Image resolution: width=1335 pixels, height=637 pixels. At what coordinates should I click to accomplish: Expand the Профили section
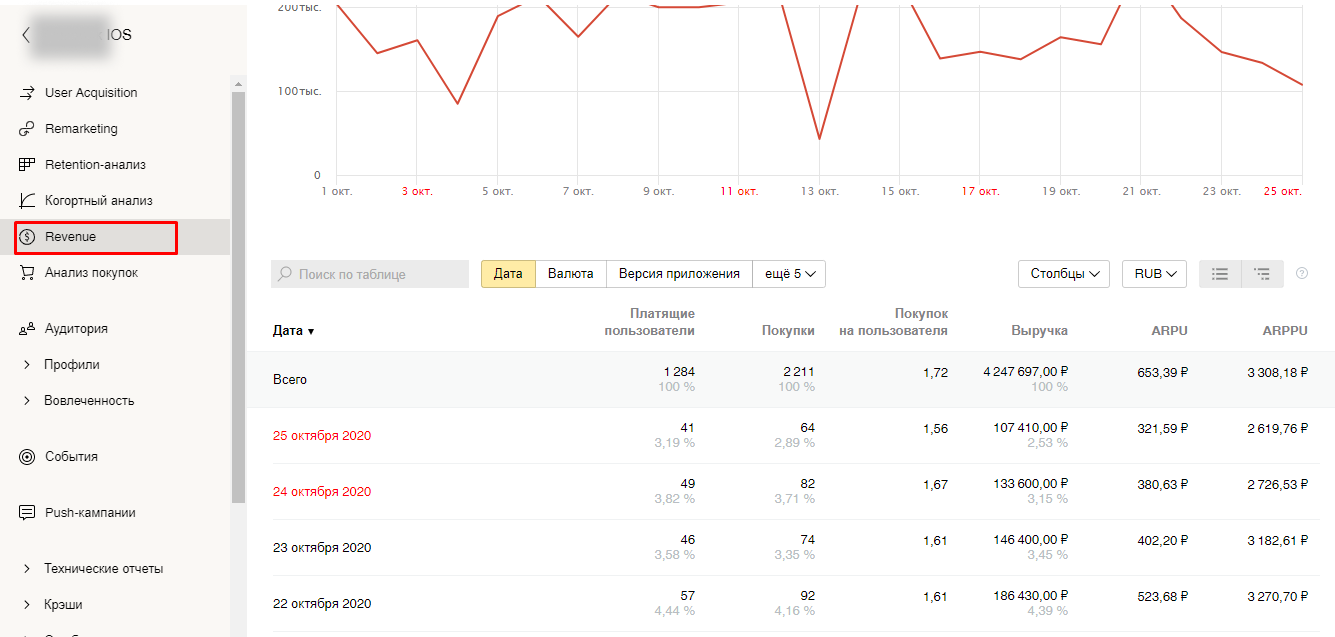[27, 365]
